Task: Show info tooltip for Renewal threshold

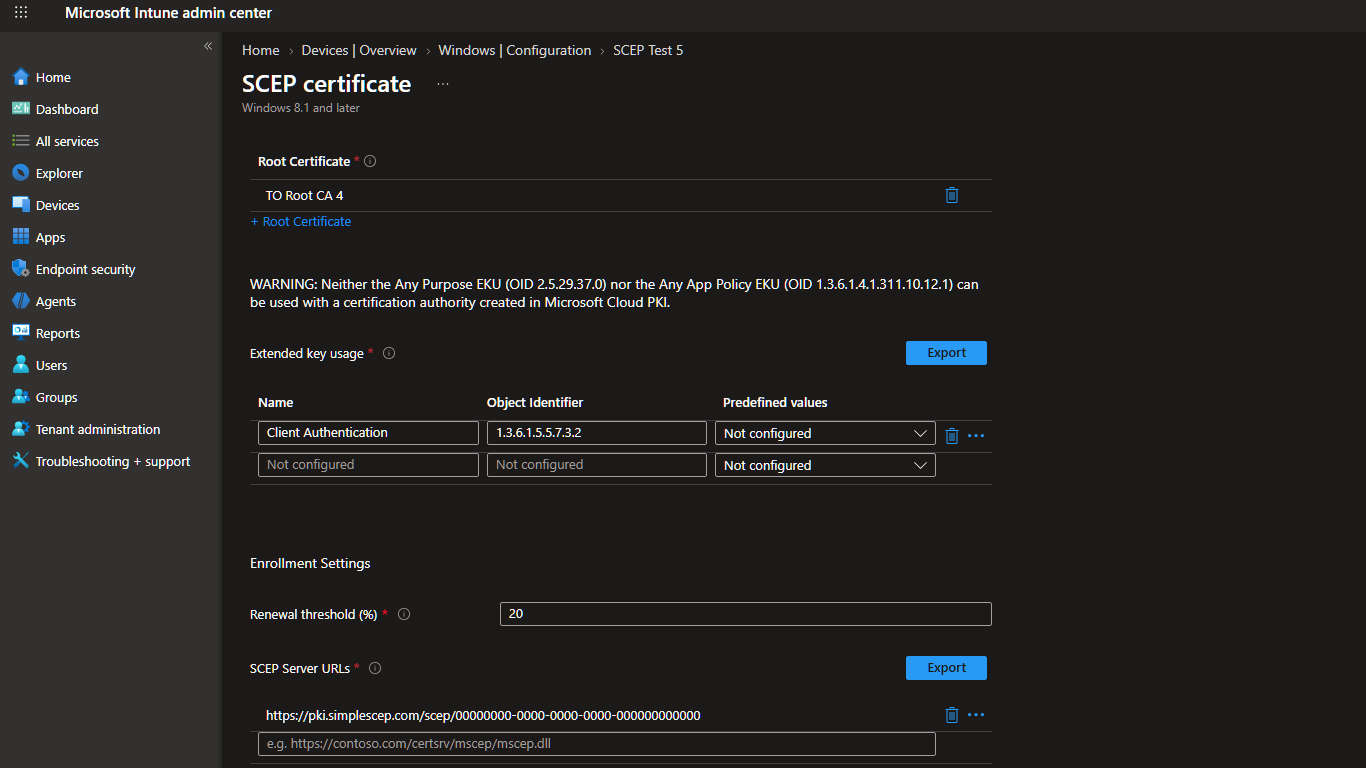Action: click(x=404, y=614)
